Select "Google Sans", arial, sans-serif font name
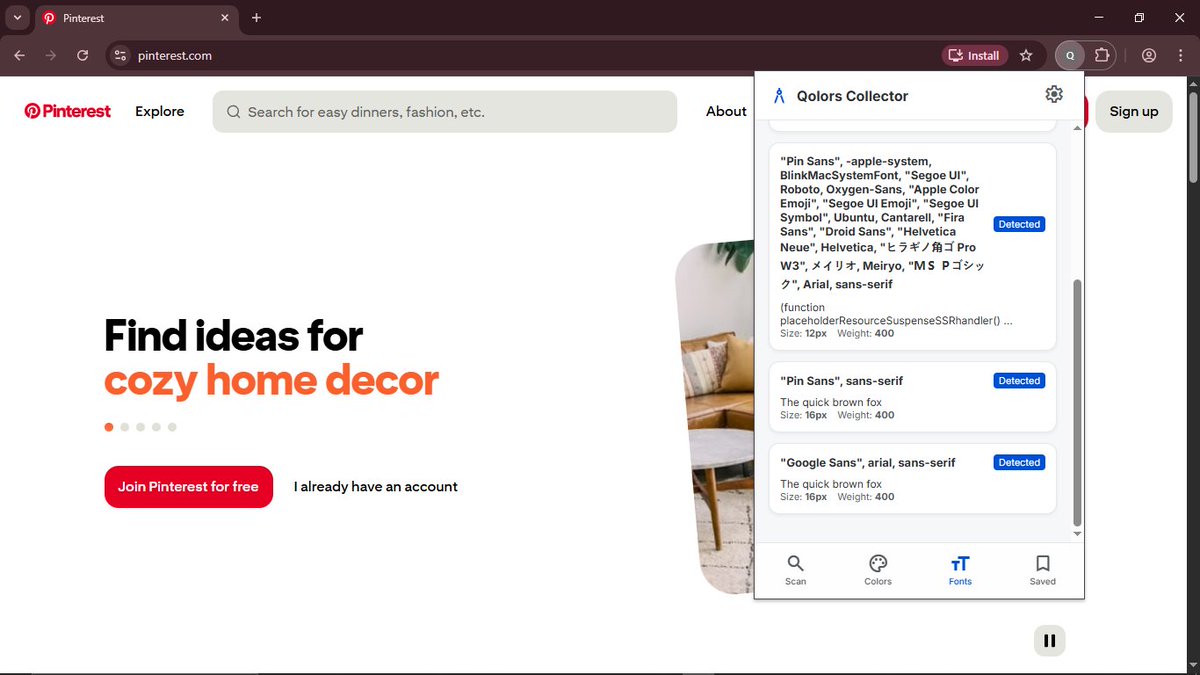The height and width of the screenshot is (675, 1200). point(868,463)
